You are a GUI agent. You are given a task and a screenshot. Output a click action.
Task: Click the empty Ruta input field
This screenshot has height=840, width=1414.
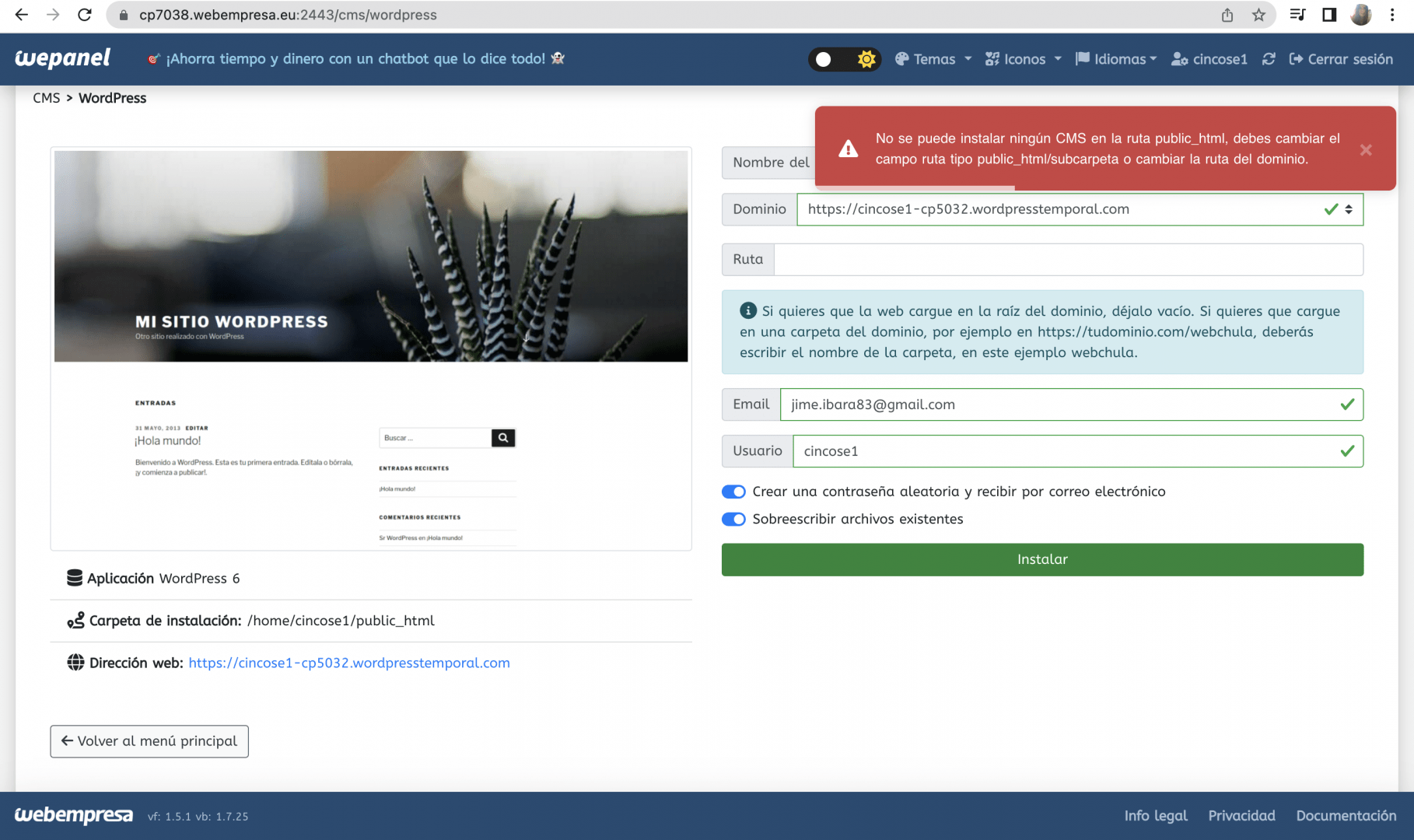[x=1069, y=259]
